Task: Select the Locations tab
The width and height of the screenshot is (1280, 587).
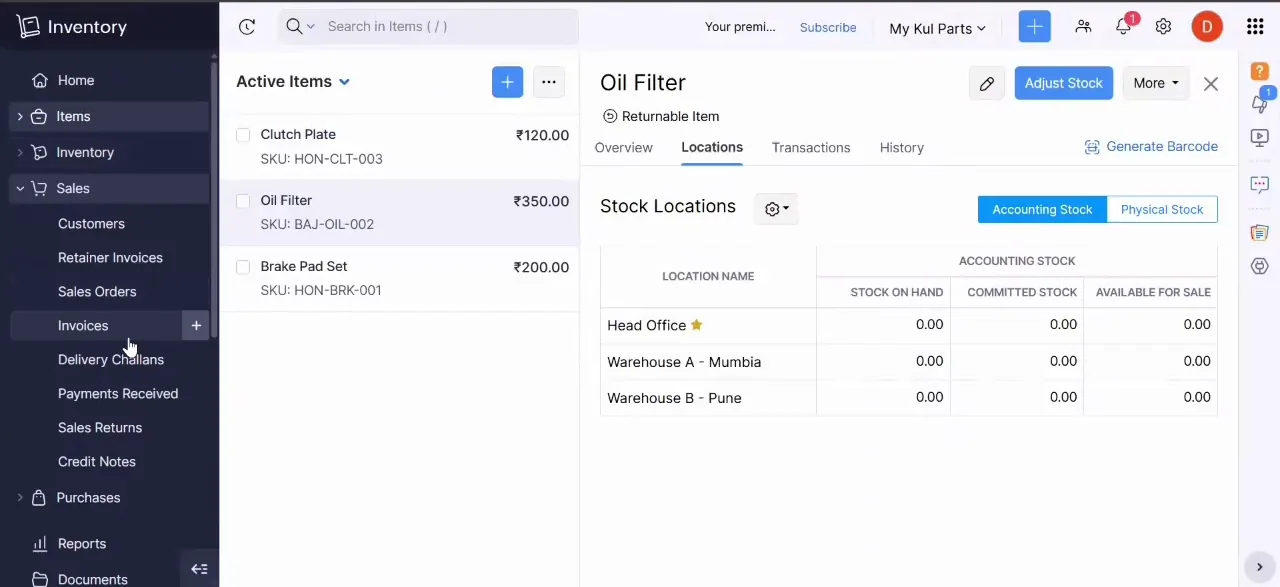Action: (x=712, y=147)
